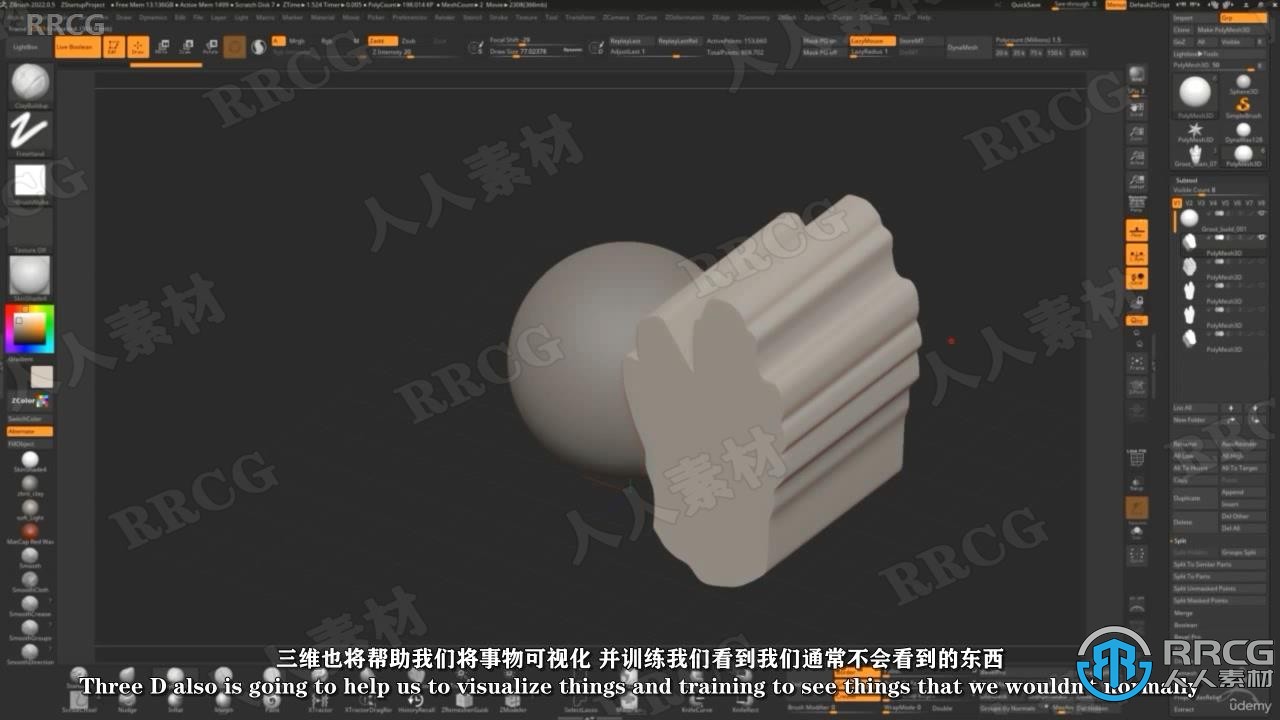Open the SkinShade material selector sphere
The image size is (1280, 720).
30,275
